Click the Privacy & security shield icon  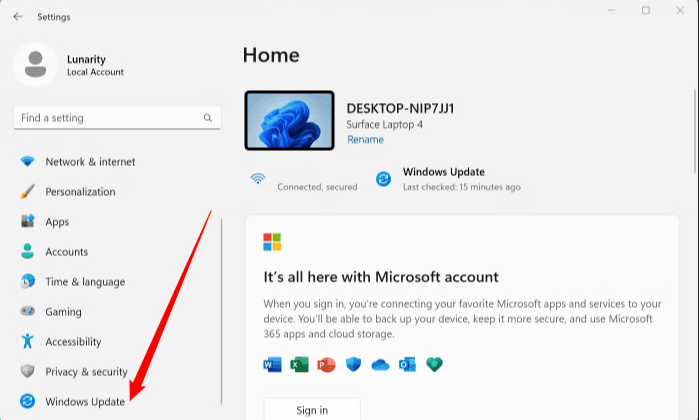pos(28,371)
